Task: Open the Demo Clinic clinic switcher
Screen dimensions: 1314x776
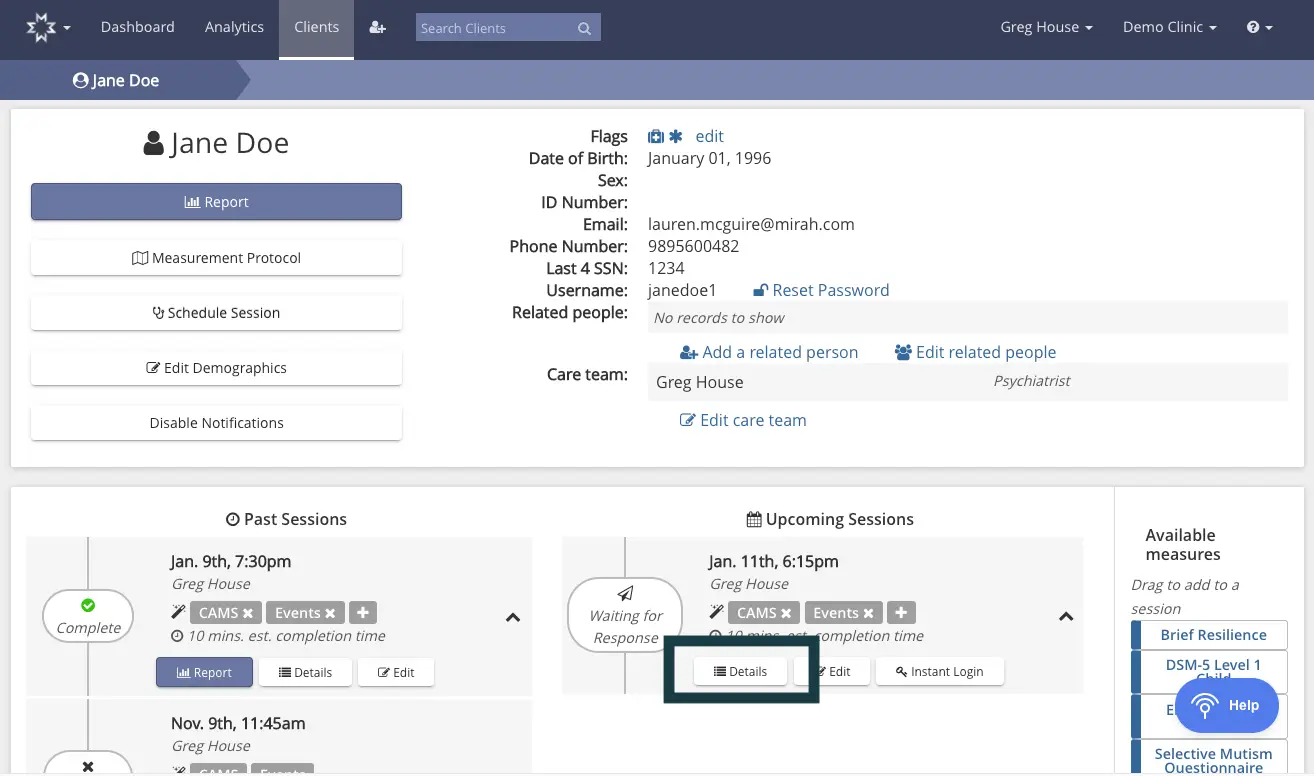Action: [x=1169, y=27]
